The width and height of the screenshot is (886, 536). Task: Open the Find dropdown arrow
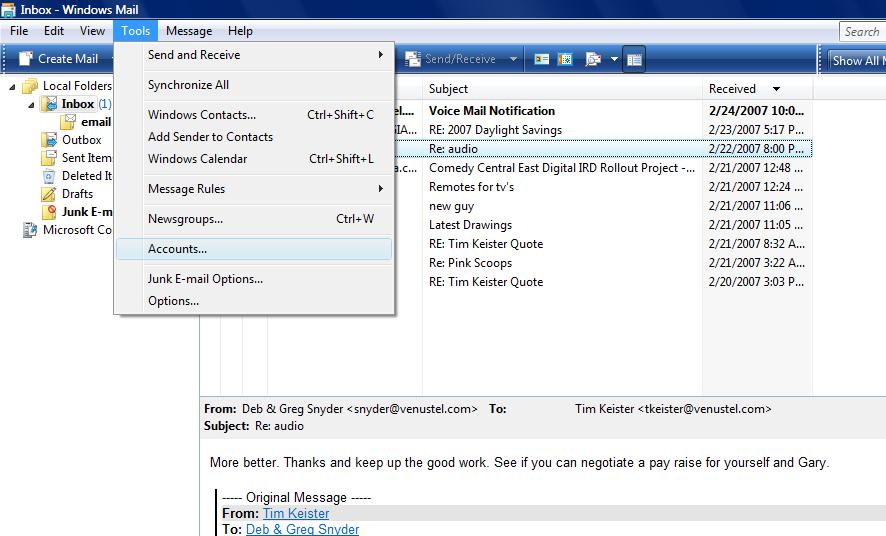tap(614, 59)
